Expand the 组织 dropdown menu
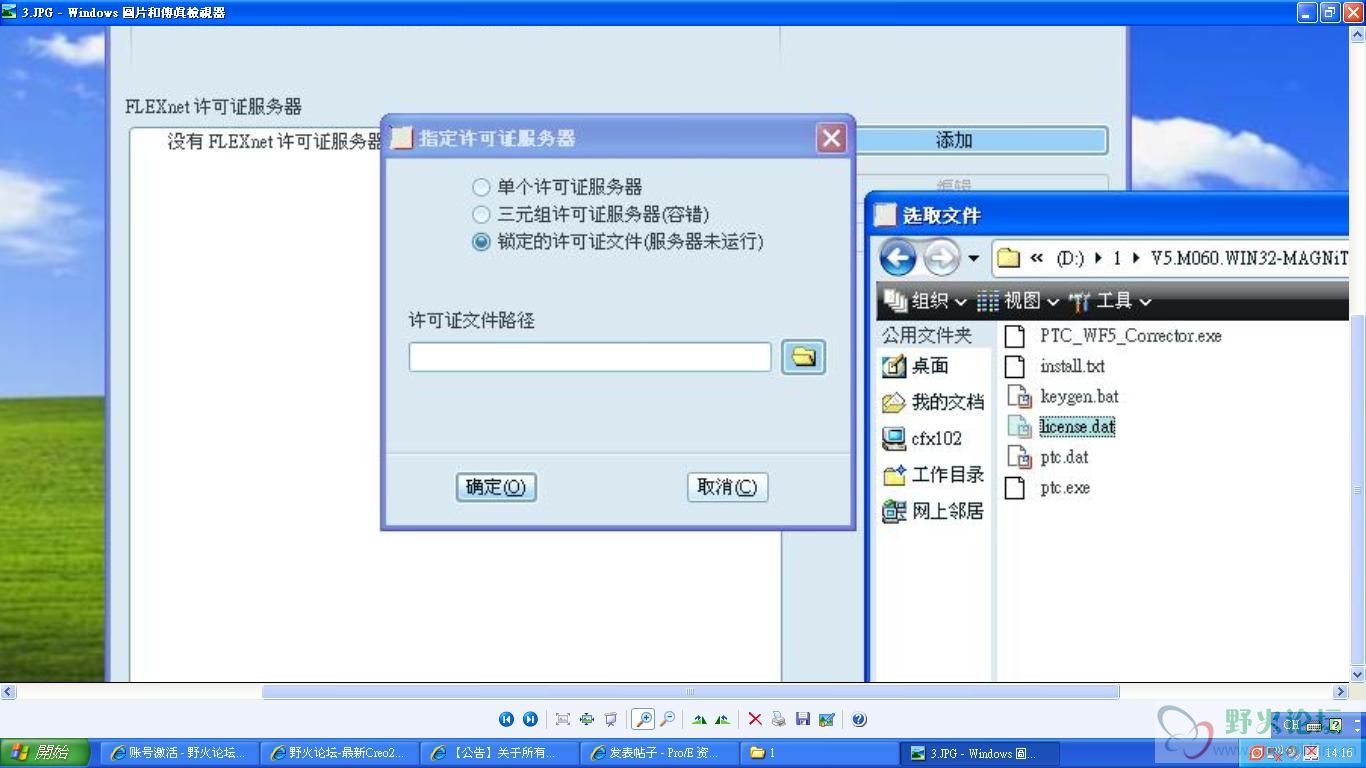This screenshot has height=768, width=1366. (x=925, y=301)
